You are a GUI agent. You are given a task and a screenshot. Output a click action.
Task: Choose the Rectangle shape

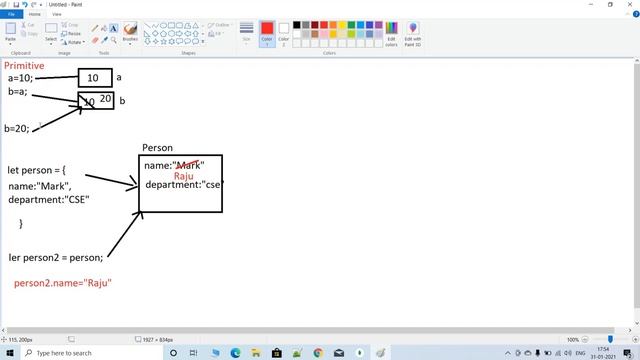pos(171,25)
